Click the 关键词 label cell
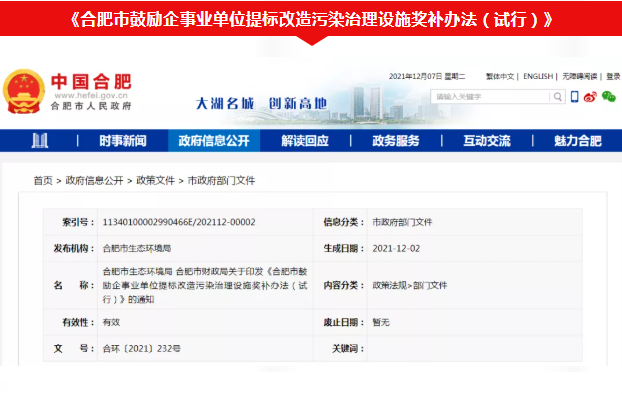This screenshot has width=622, height=394. click(x=340, y=348)
